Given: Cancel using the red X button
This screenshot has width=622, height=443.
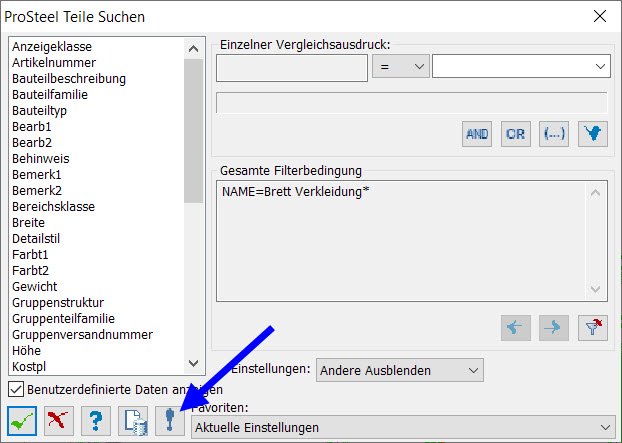Looking at the screenshot, I should point(59,420).
